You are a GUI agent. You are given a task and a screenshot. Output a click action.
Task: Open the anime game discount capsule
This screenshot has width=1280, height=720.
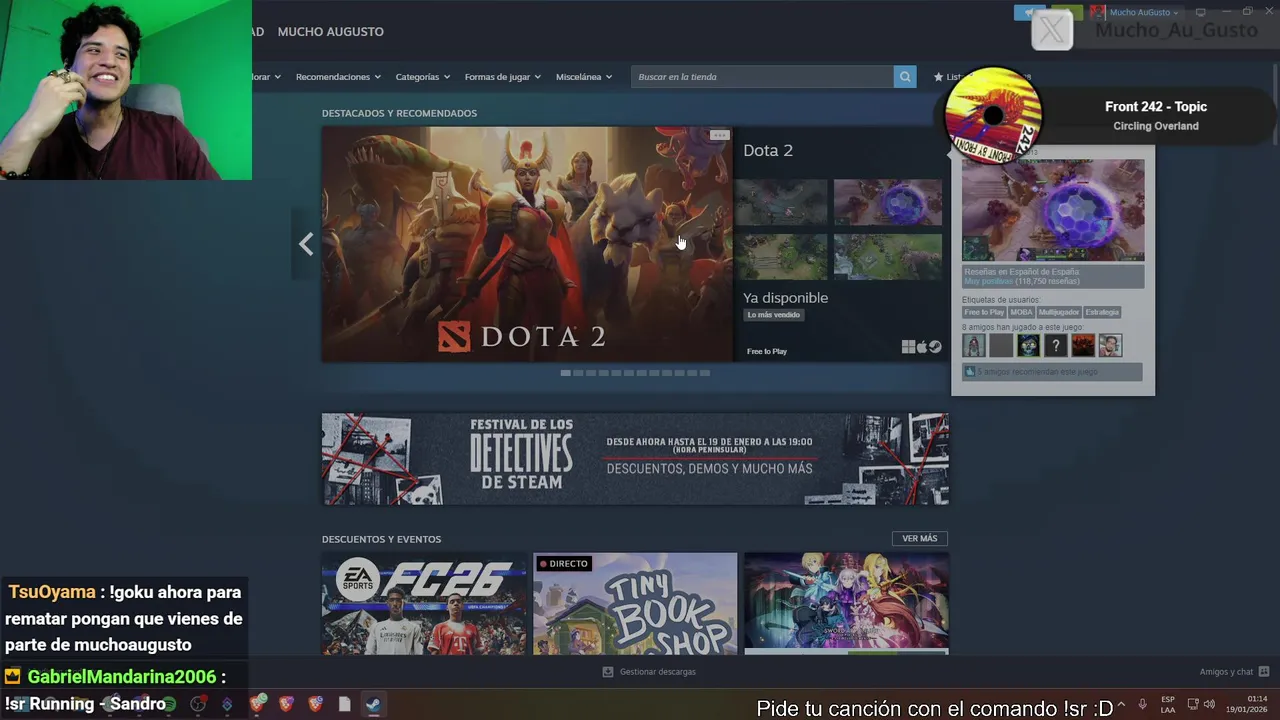click(846, 604)
